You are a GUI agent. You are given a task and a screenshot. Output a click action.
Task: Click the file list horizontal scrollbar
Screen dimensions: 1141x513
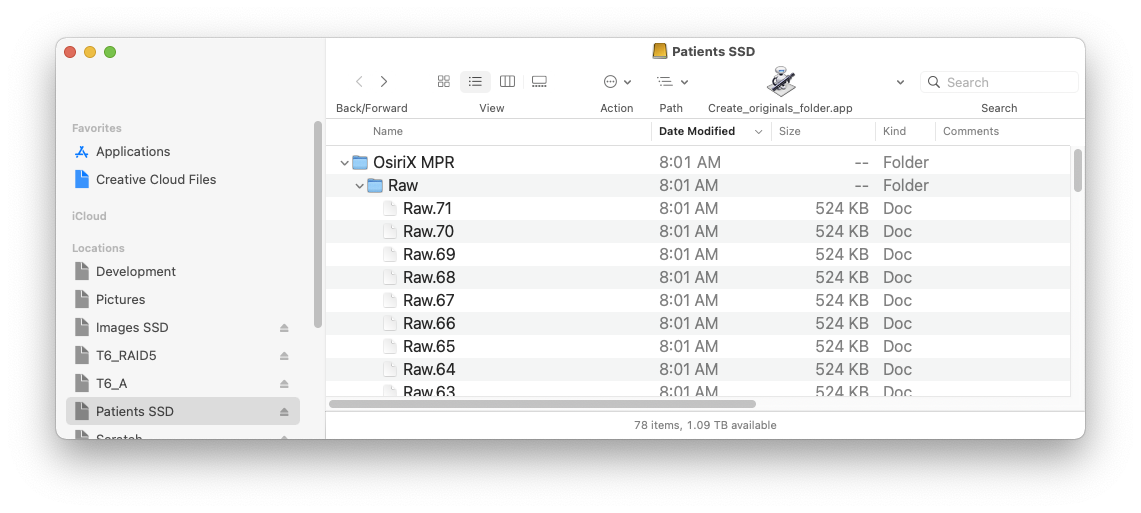542,404
